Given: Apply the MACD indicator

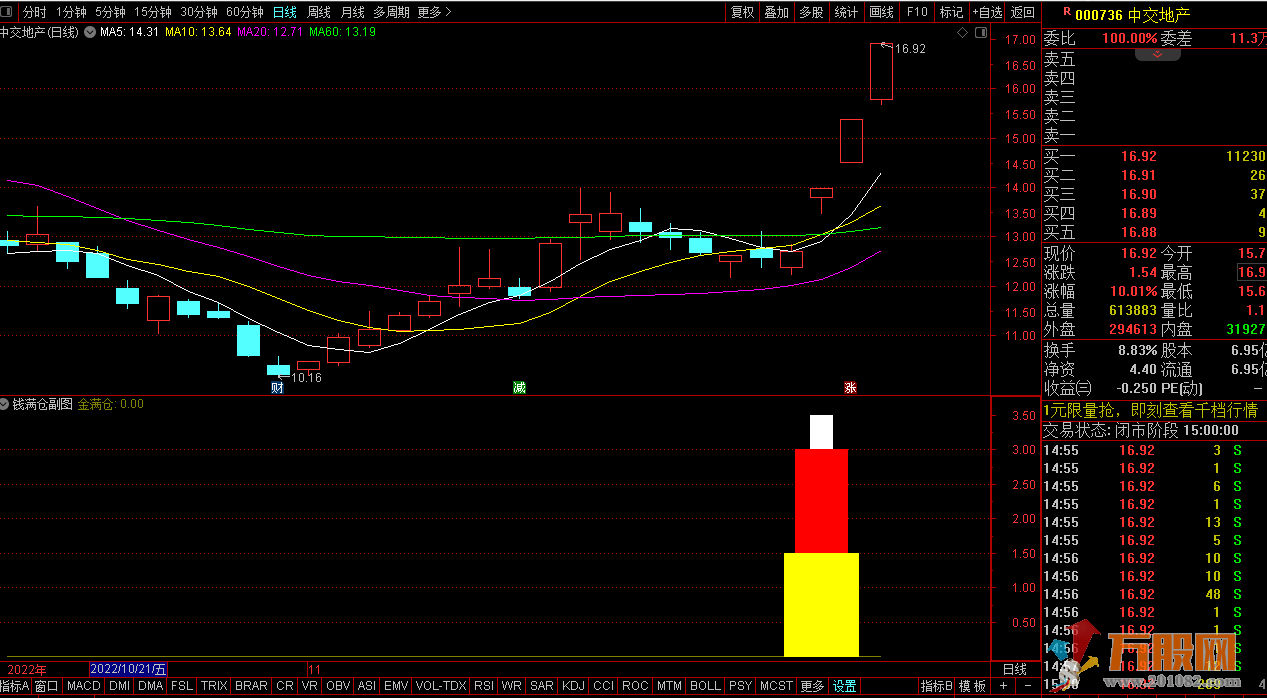Looking at the screenshot, I should pyautogui.click(x=84, y=686).
